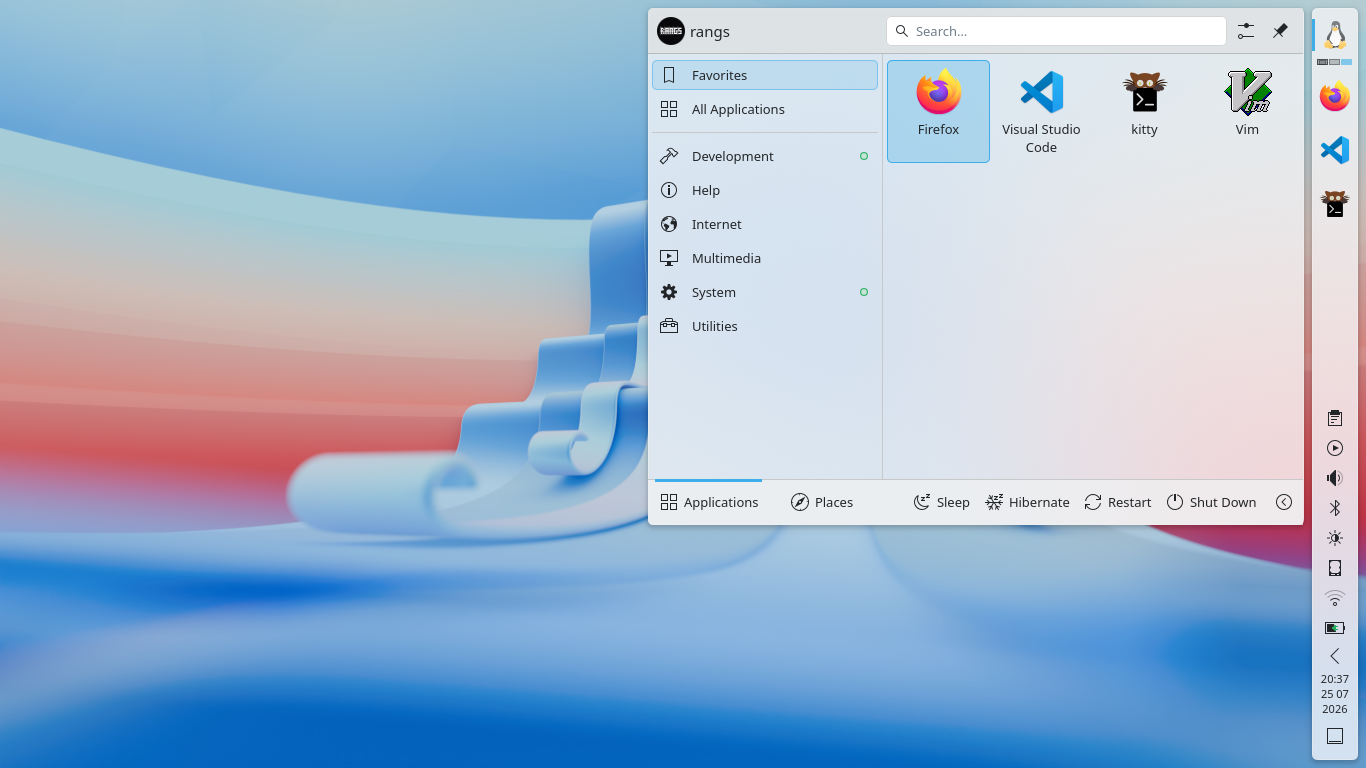
Task: Click the Sleep button
Action: click(x=941, y=502)
